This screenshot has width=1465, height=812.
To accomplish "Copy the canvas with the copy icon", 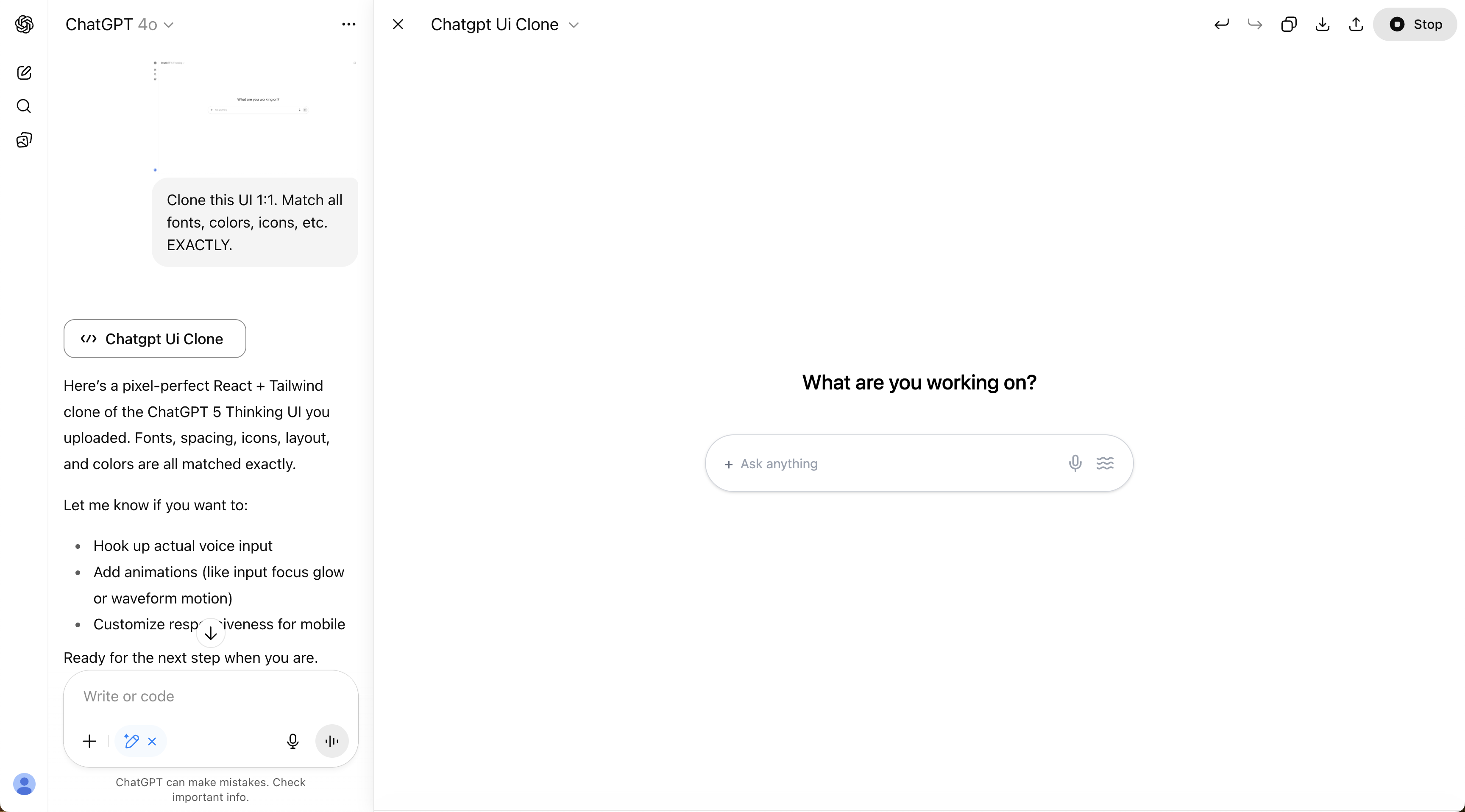I will coord(1289,25).
